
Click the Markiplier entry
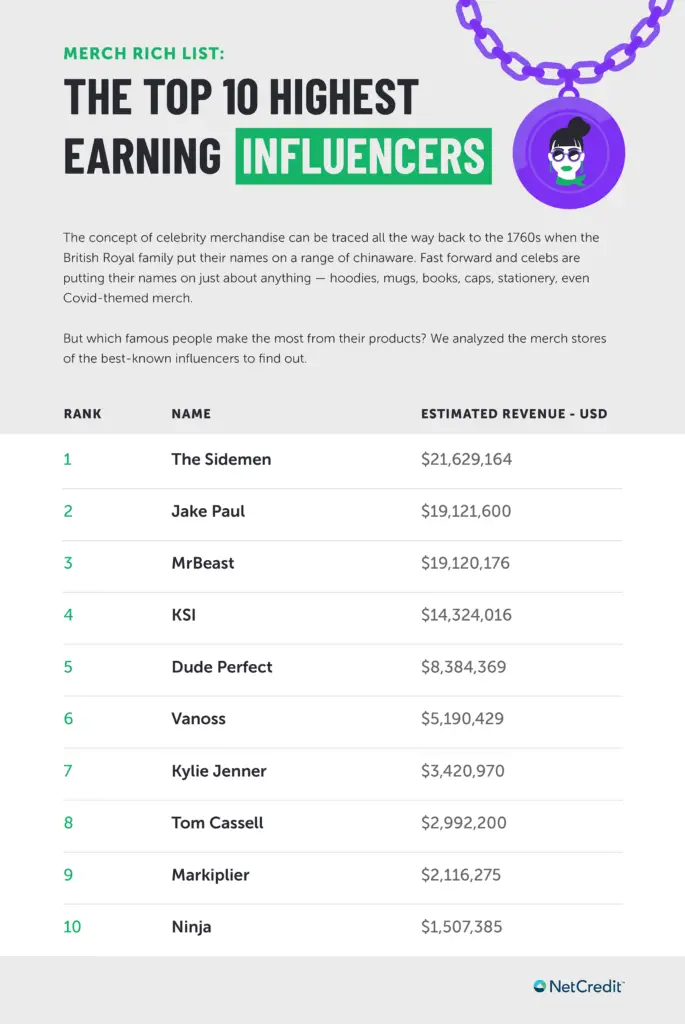point(210,875)
